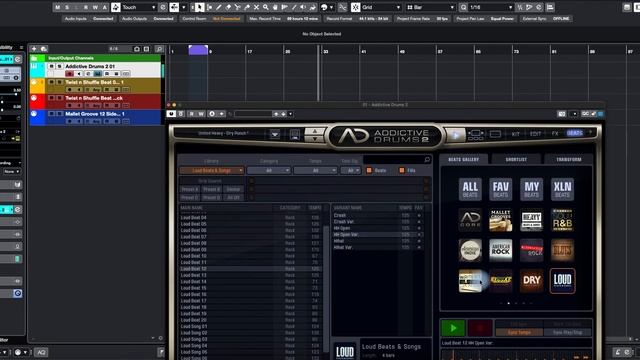Click the purple locator range in ruler
Image resolution: width=640 pixels, height=360 pixels.
[198, 50]
